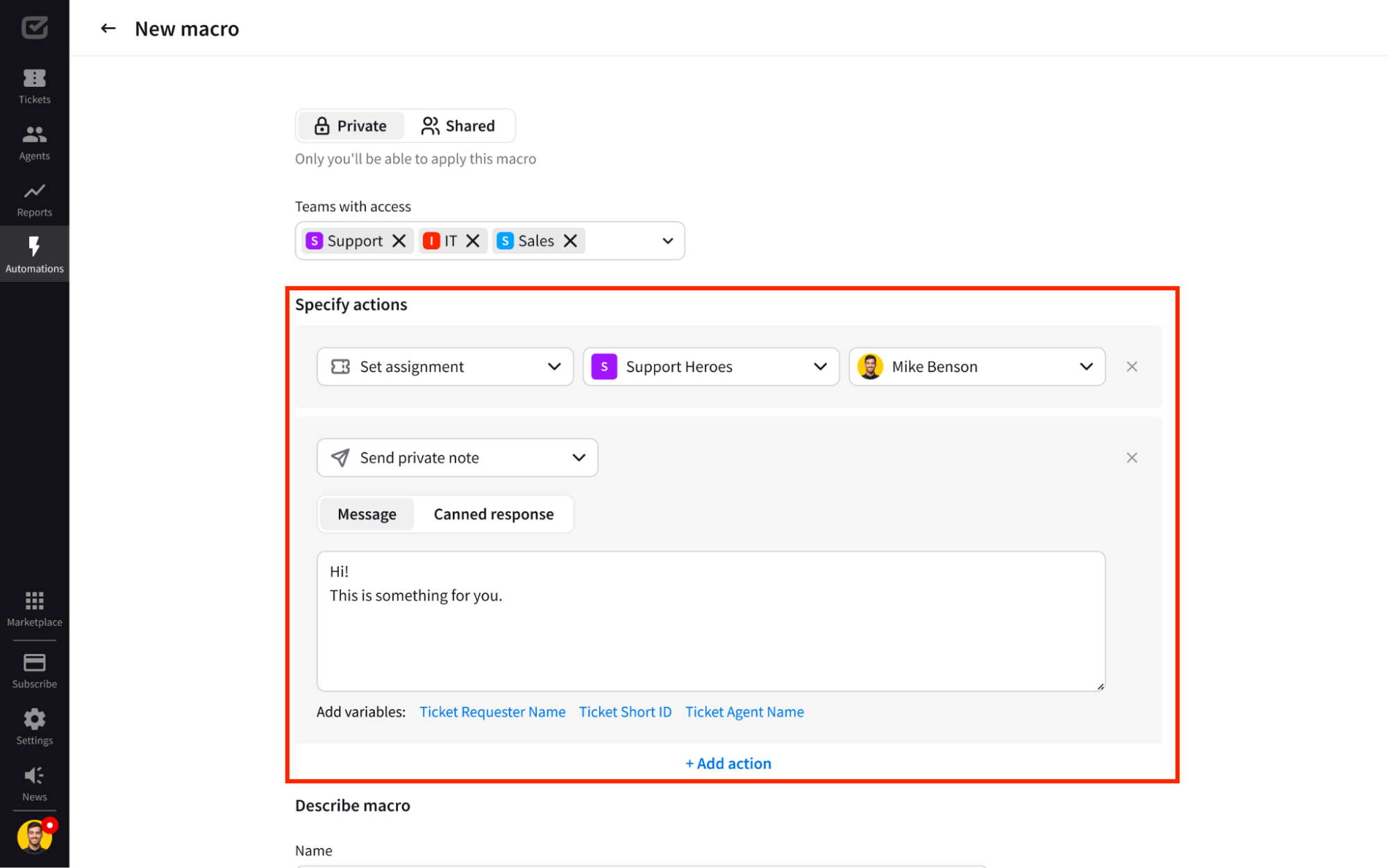Click Add action link

(727, 763)
